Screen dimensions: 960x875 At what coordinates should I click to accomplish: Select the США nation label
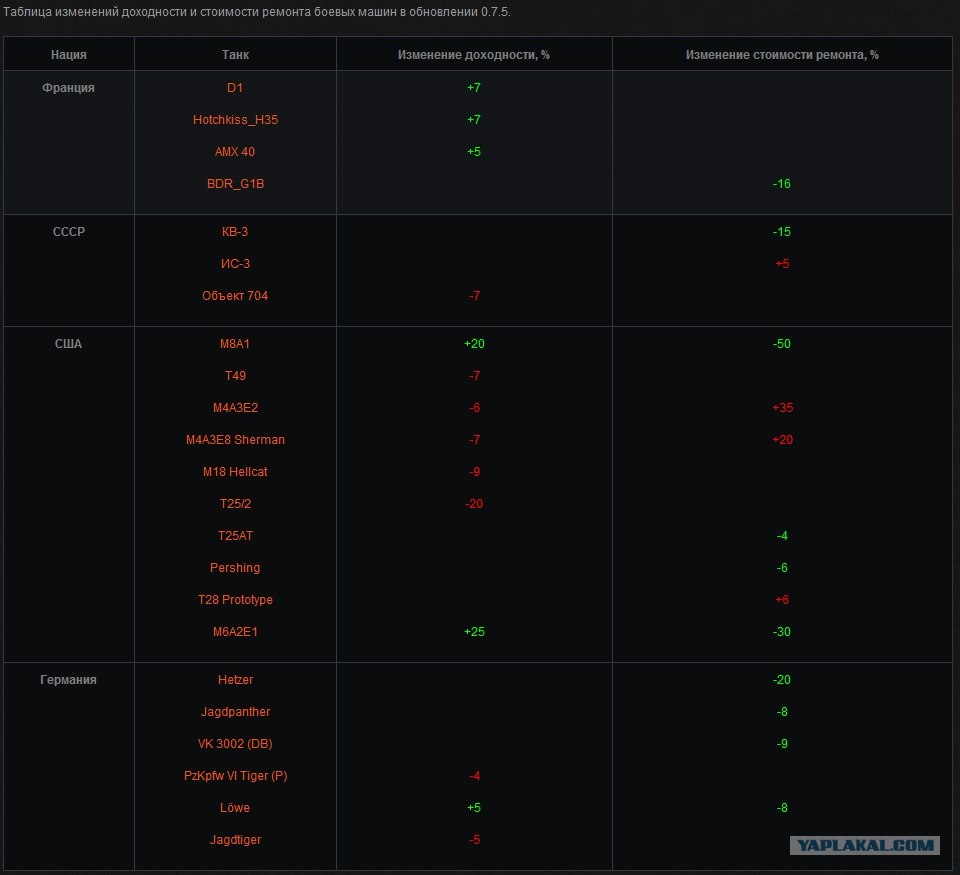coord(68,344)
